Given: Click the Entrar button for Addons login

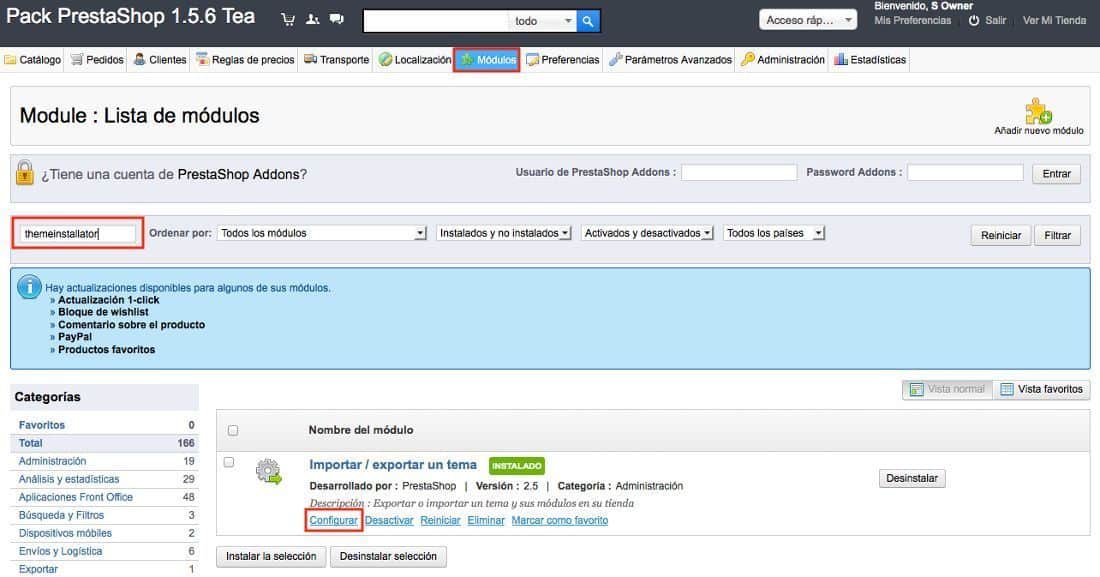Looking at the screenshot, I should pos(1057,173).
